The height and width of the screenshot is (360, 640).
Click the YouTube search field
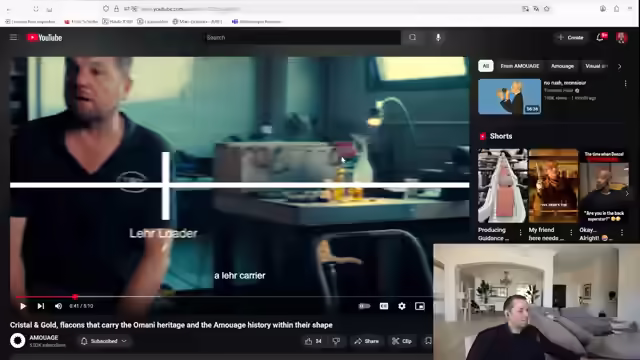coord(302,38)
